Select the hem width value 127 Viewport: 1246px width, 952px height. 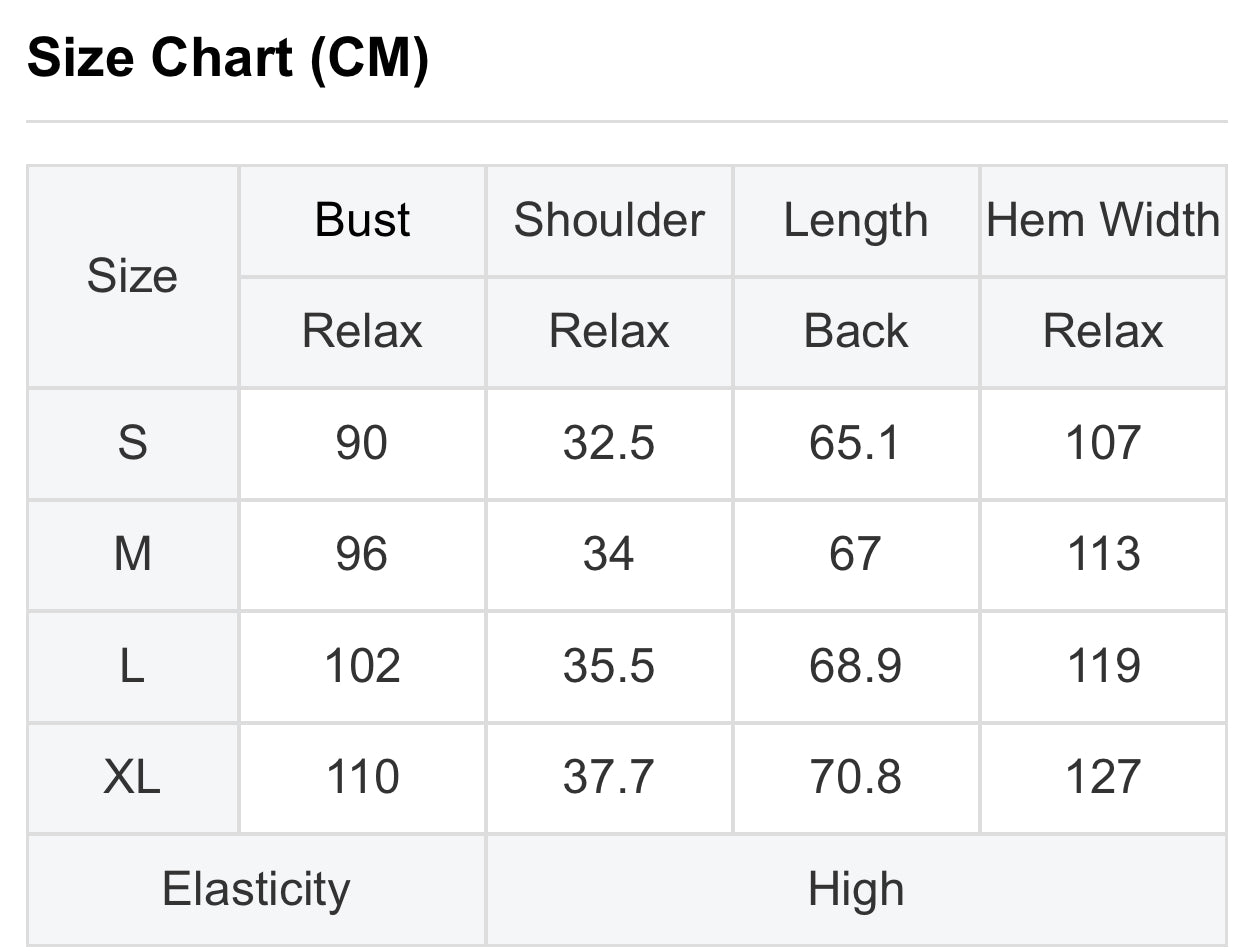1103,777
